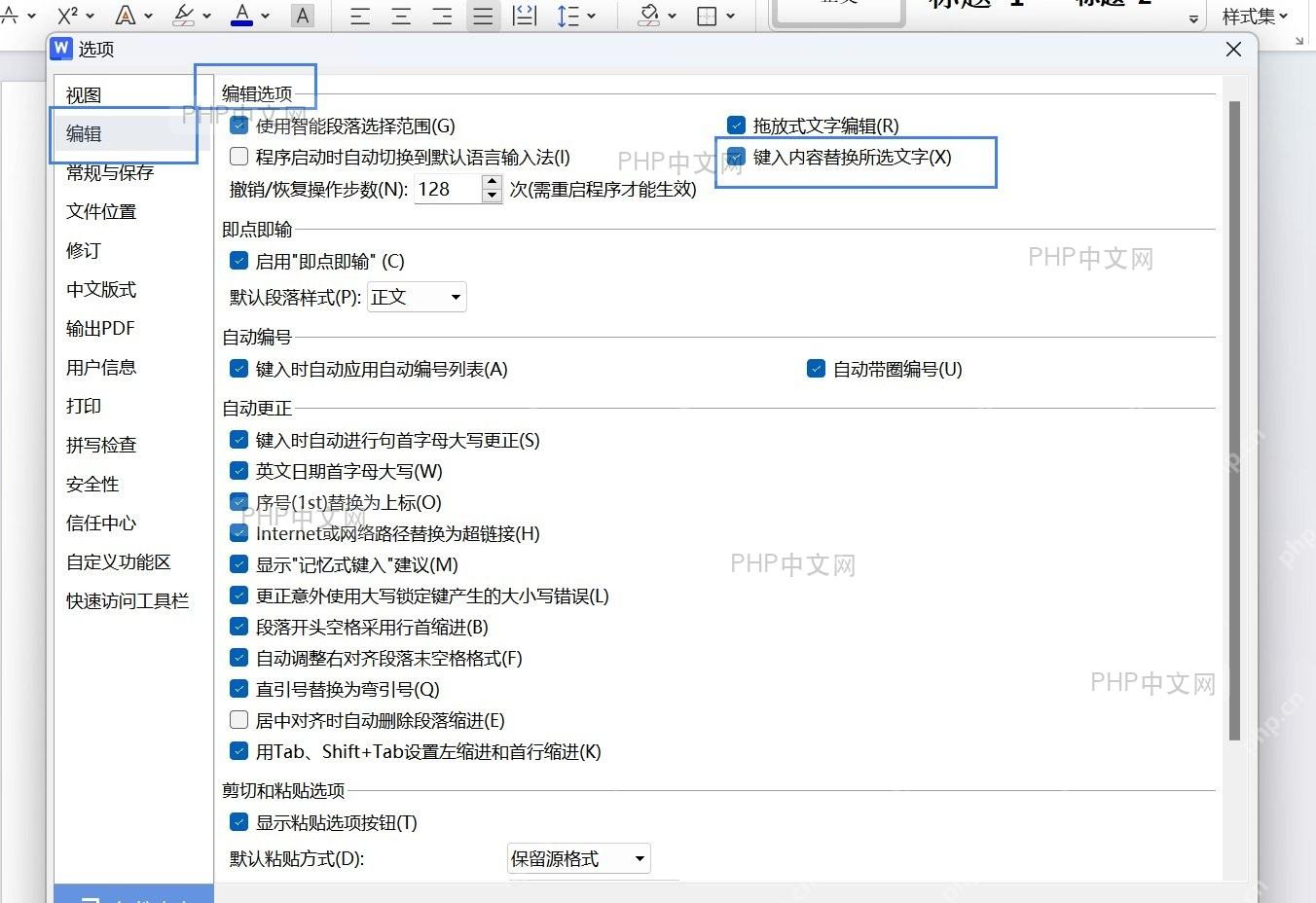Click the options dialog vertical scrollbar
Screen dimensions: 1316x903
(x=1234, y=420)
